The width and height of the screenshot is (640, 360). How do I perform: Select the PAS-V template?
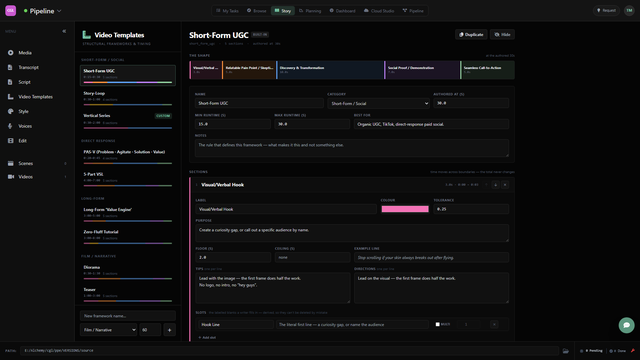128,157
